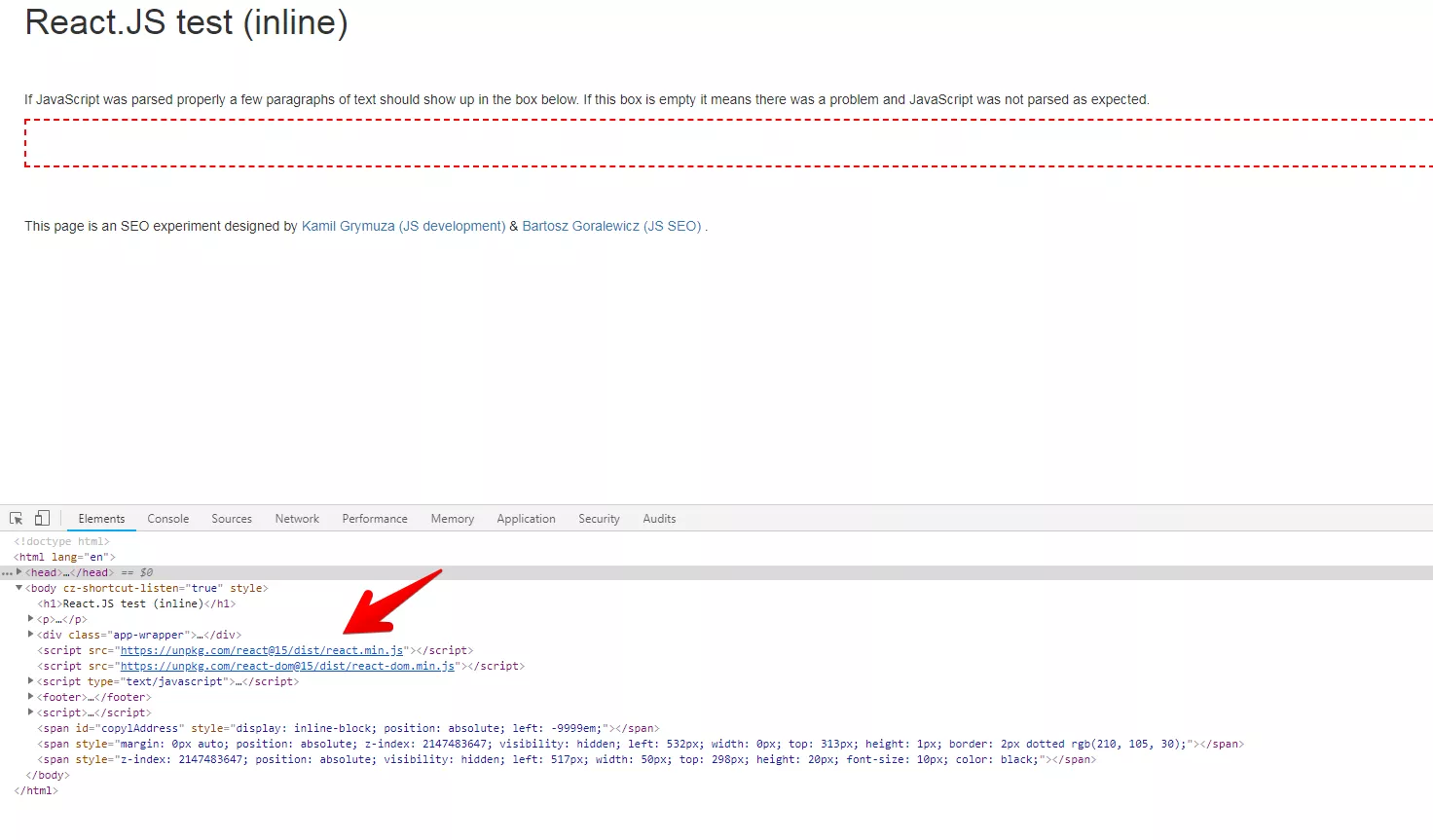This screenshot has height=840, width=1433.
Task: Toggle the device toolbar icon
Action: [42, 519]
